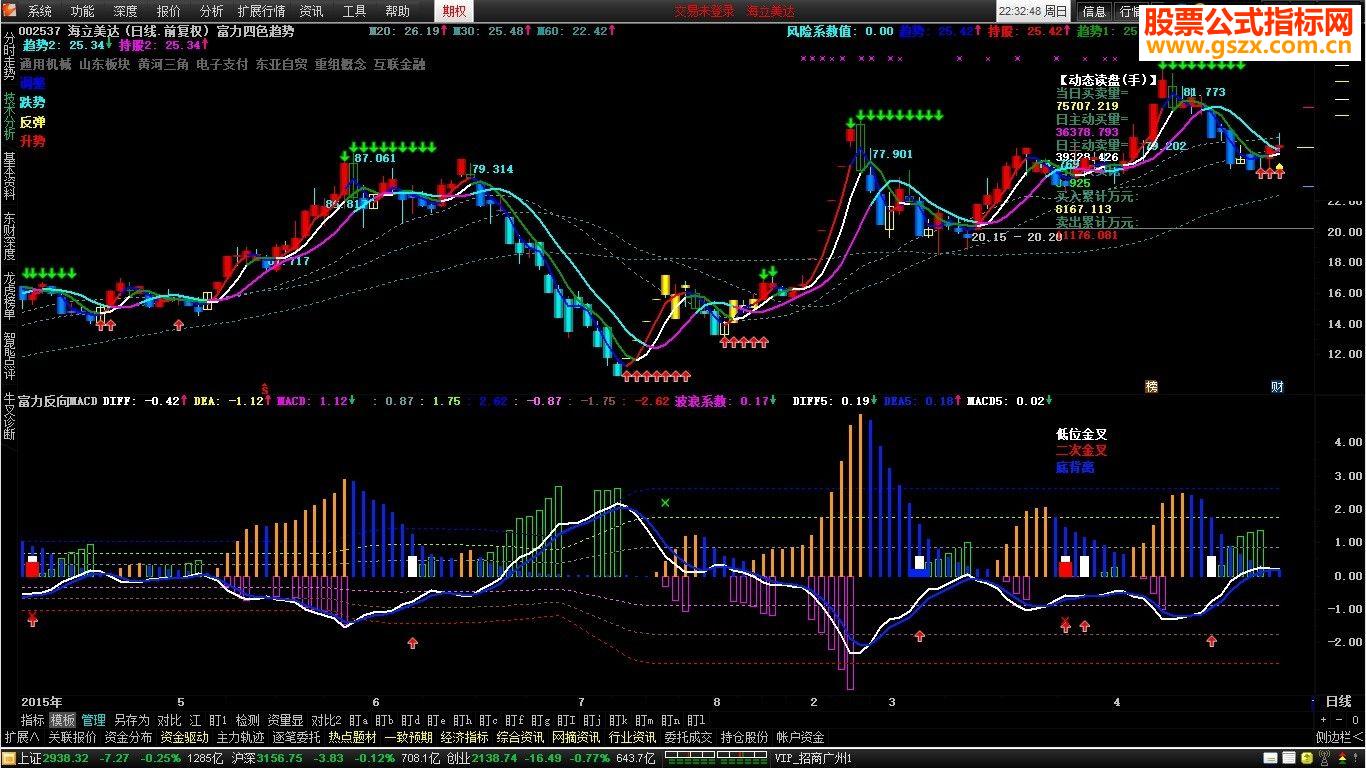Click the 东亚自贸 sector link

(281, 64)
